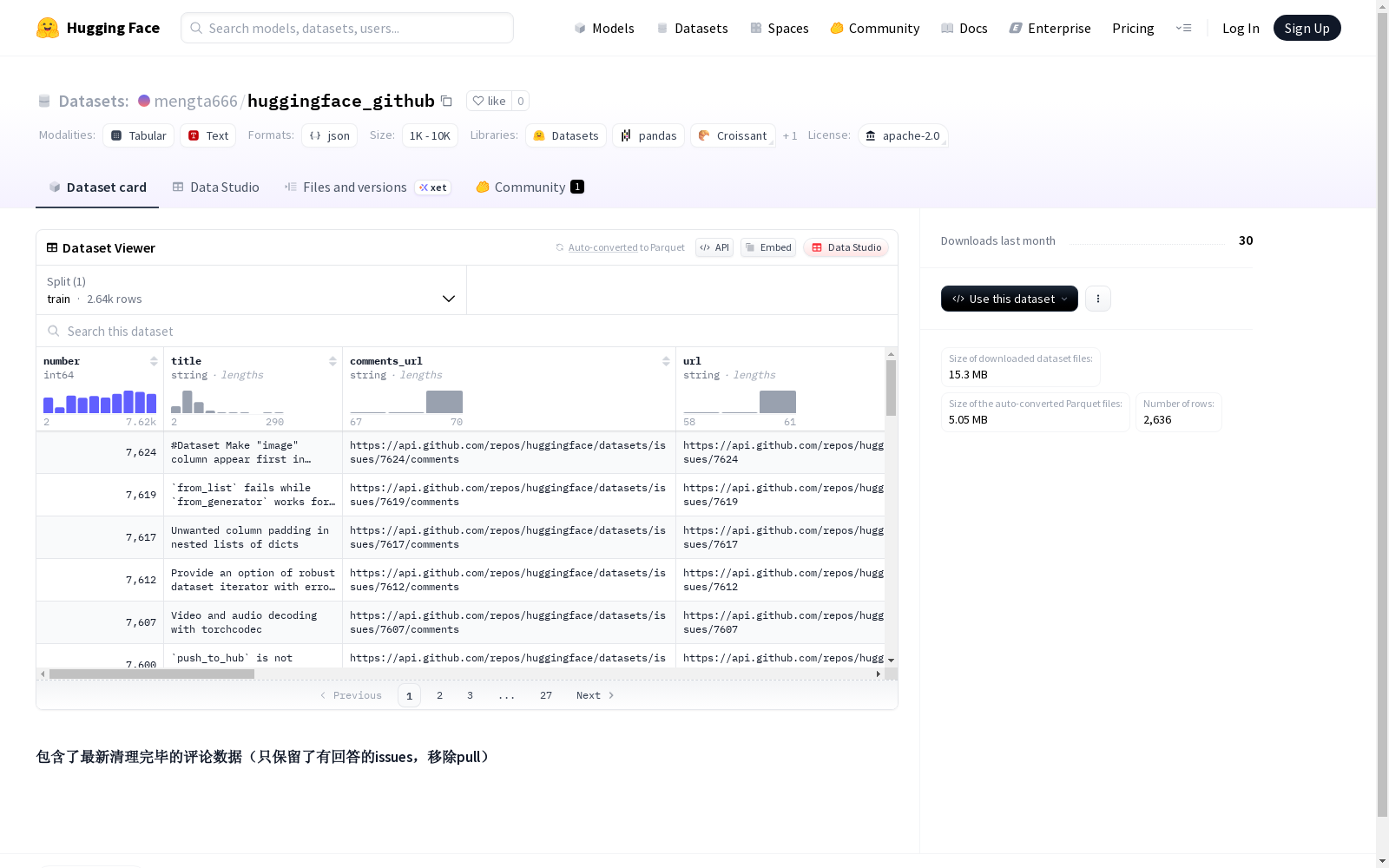Show the +1 more libraries
This screenshot has height=868, width=1389.
[790, 135]
